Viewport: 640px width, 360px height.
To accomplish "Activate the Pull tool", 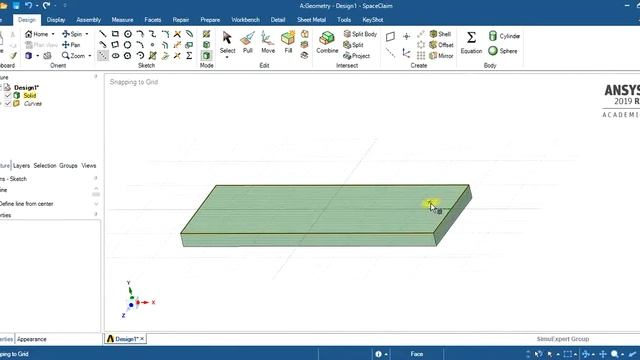I will click(247, 42).
